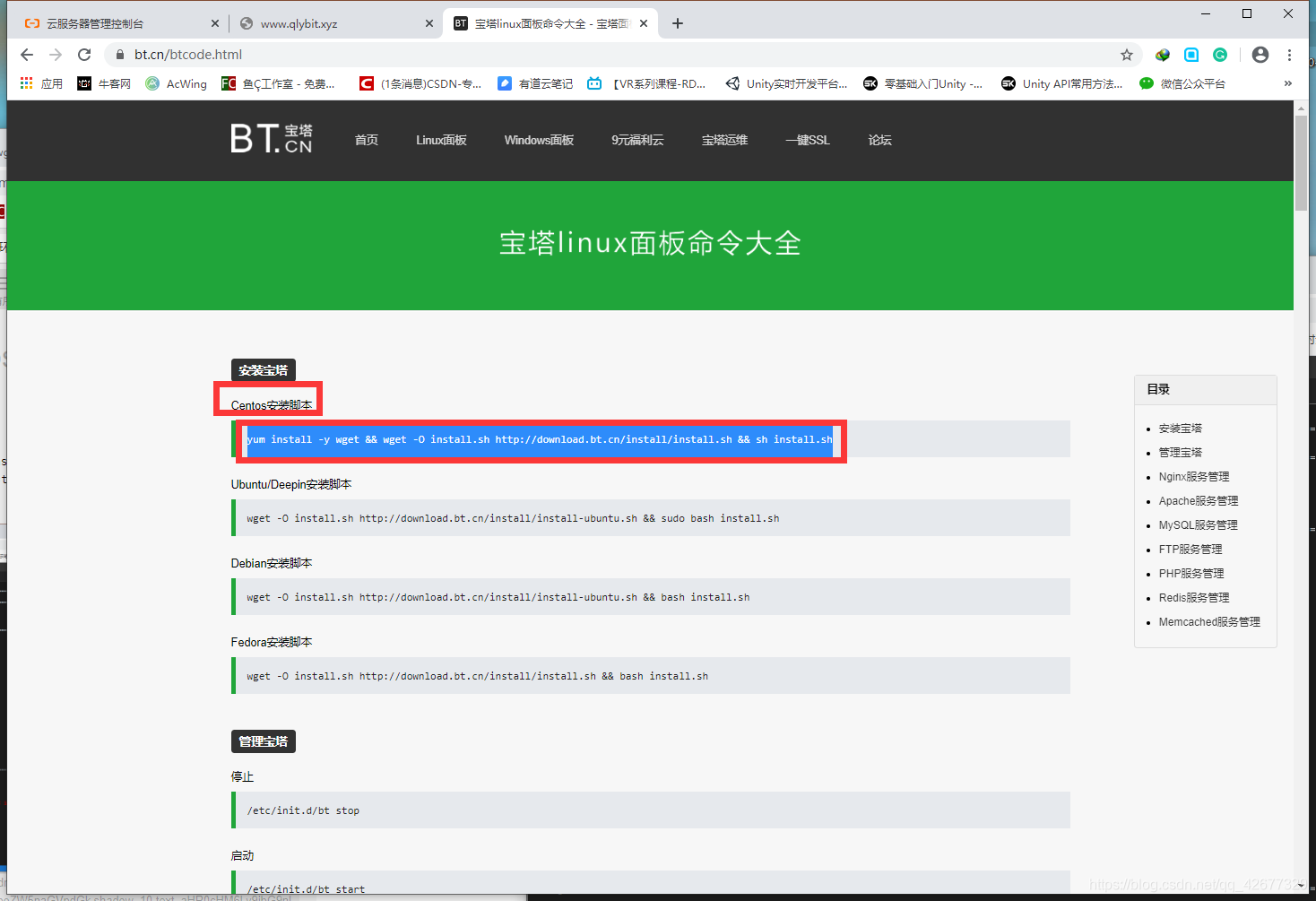Jump to Nginx服务管理 in the 目录
The image size is (1316, 901).
1194,477
